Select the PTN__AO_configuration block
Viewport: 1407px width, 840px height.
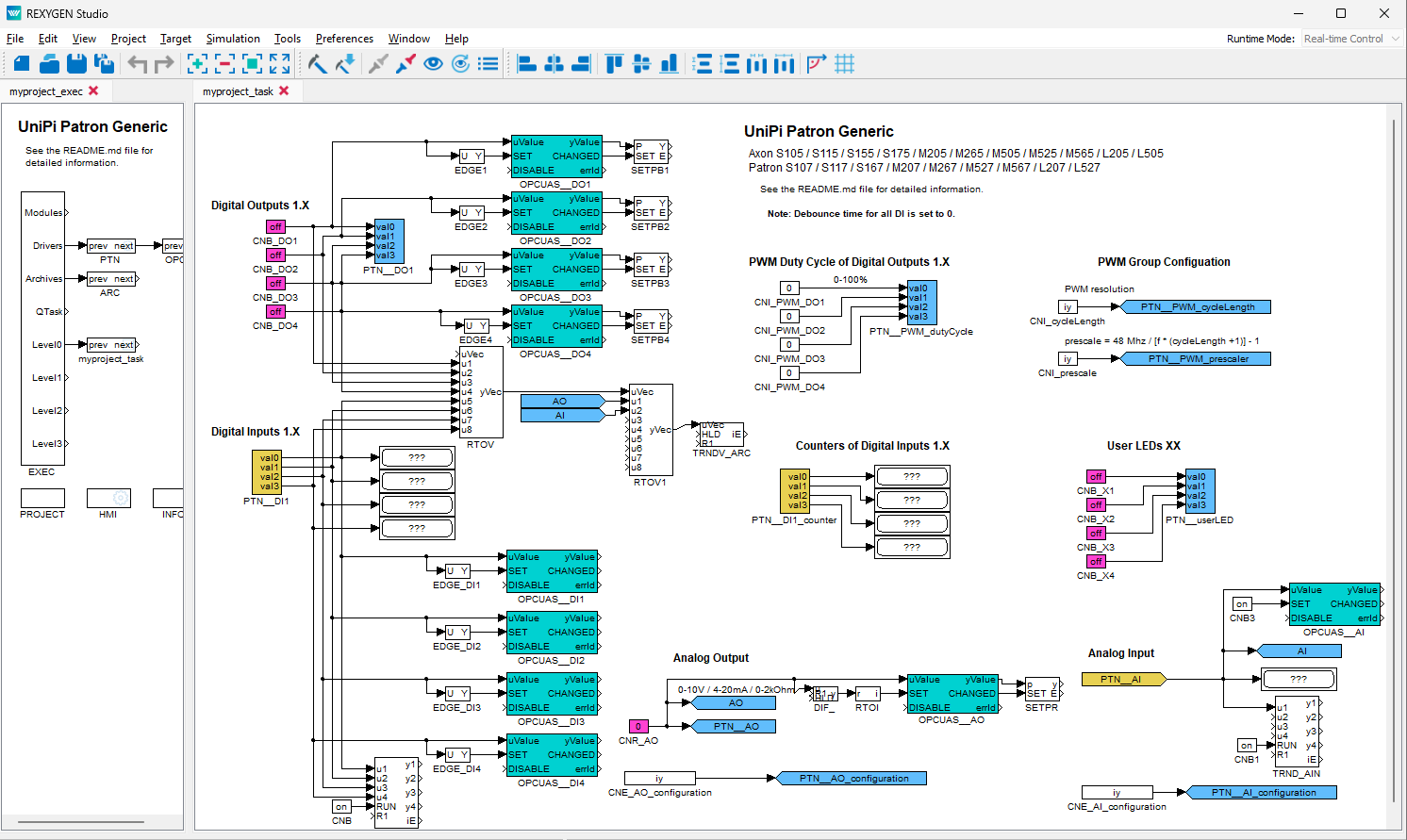pos(852,779)
